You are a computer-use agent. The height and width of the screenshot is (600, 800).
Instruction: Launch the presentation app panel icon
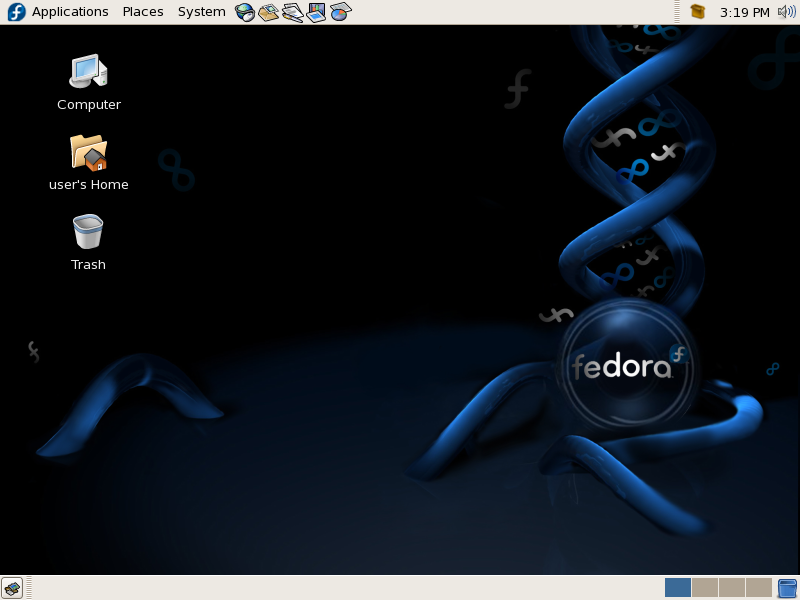tap(316, 12)
